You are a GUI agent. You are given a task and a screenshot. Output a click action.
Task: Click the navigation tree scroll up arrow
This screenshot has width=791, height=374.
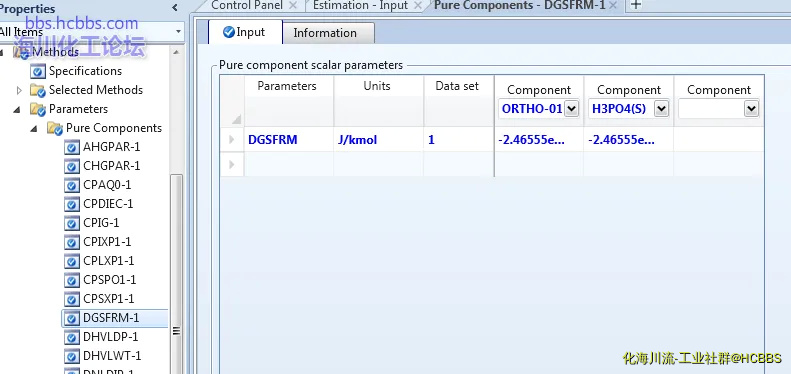pyautogui.click(x=176, y=52)
